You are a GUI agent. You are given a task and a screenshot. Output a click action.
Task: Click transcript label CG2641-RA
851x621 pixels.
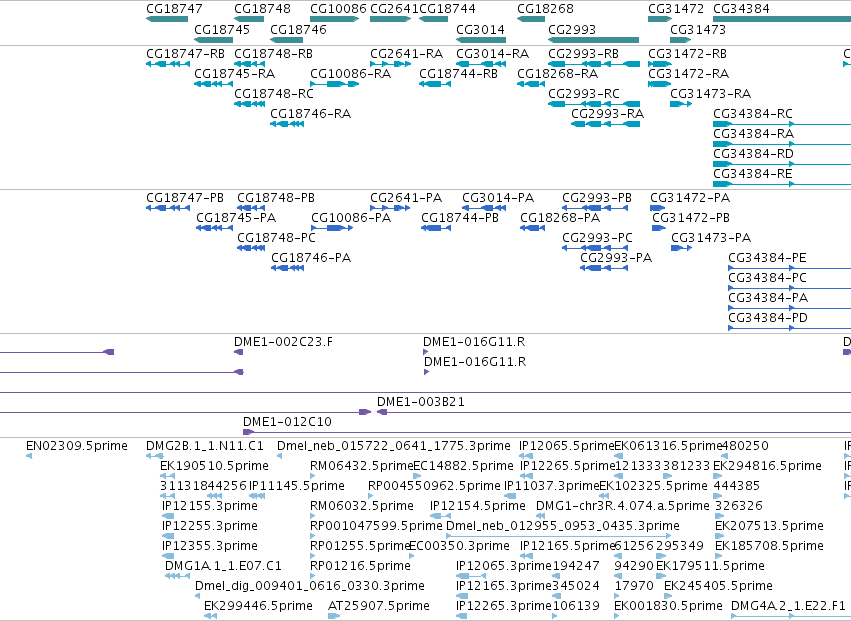[x=407, y=54]
